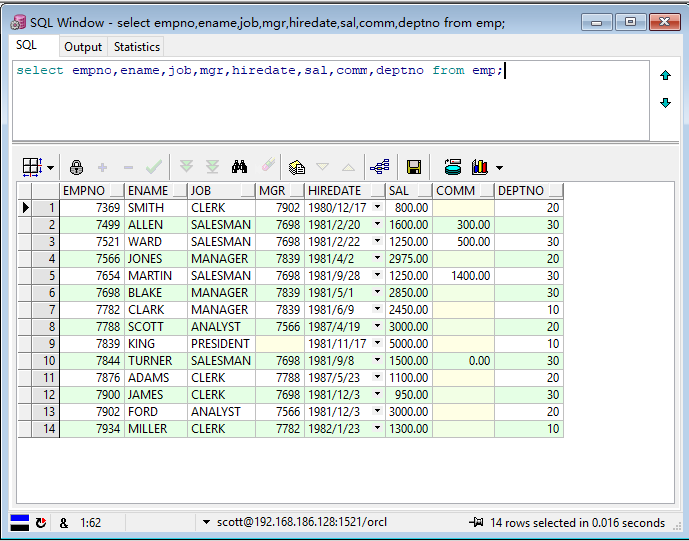This screenshot has width=689, height=541.
Task: Click the ENAME column header
Action: pos(156,191)
